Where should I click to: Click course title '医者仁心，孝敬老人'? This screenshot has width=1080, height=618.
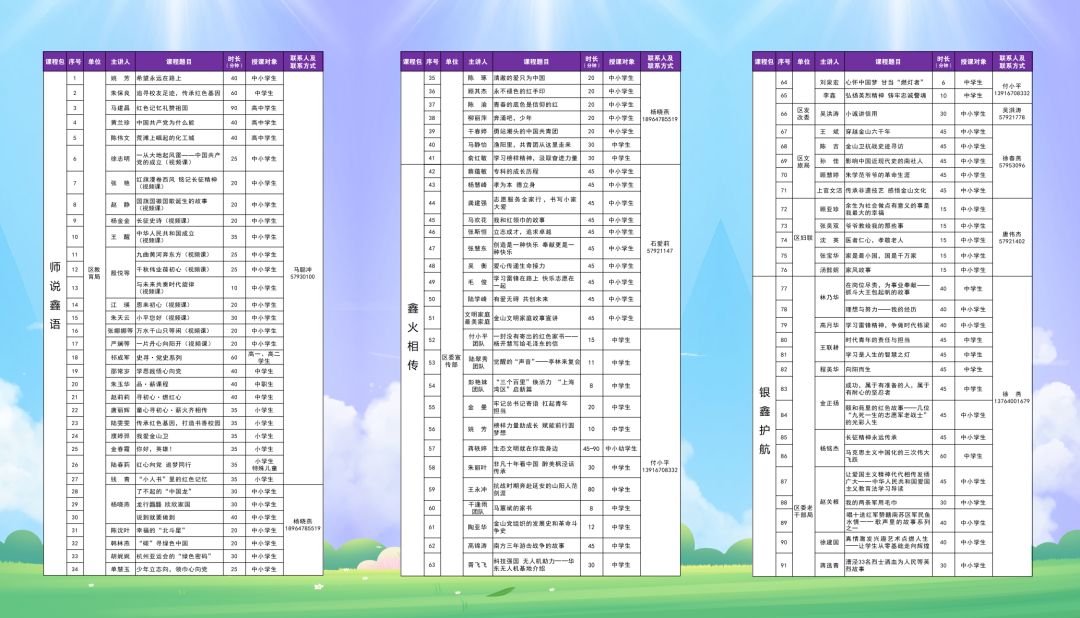874,240
